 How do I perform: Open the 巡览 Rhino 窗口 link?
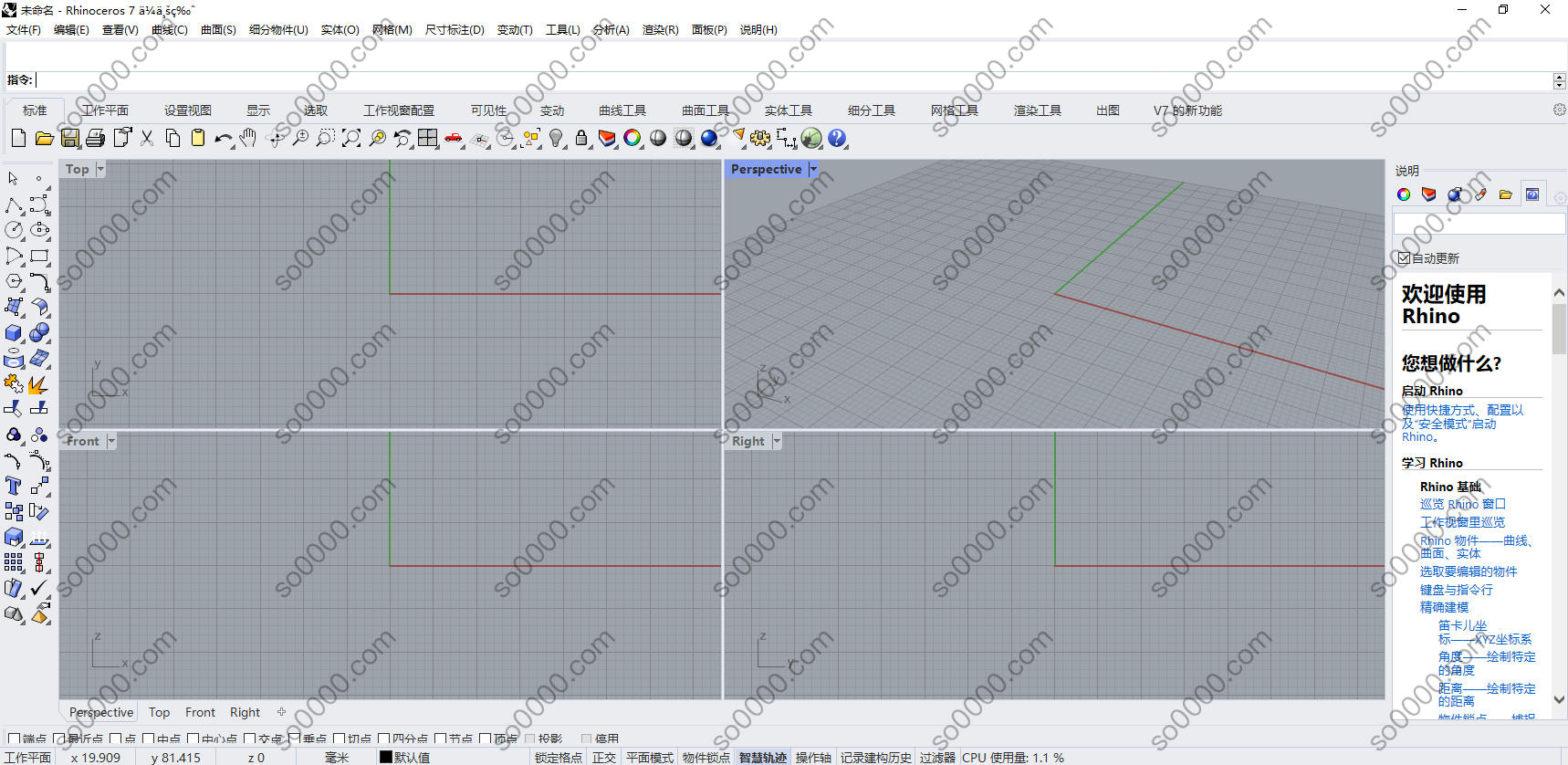(1463, 504)
